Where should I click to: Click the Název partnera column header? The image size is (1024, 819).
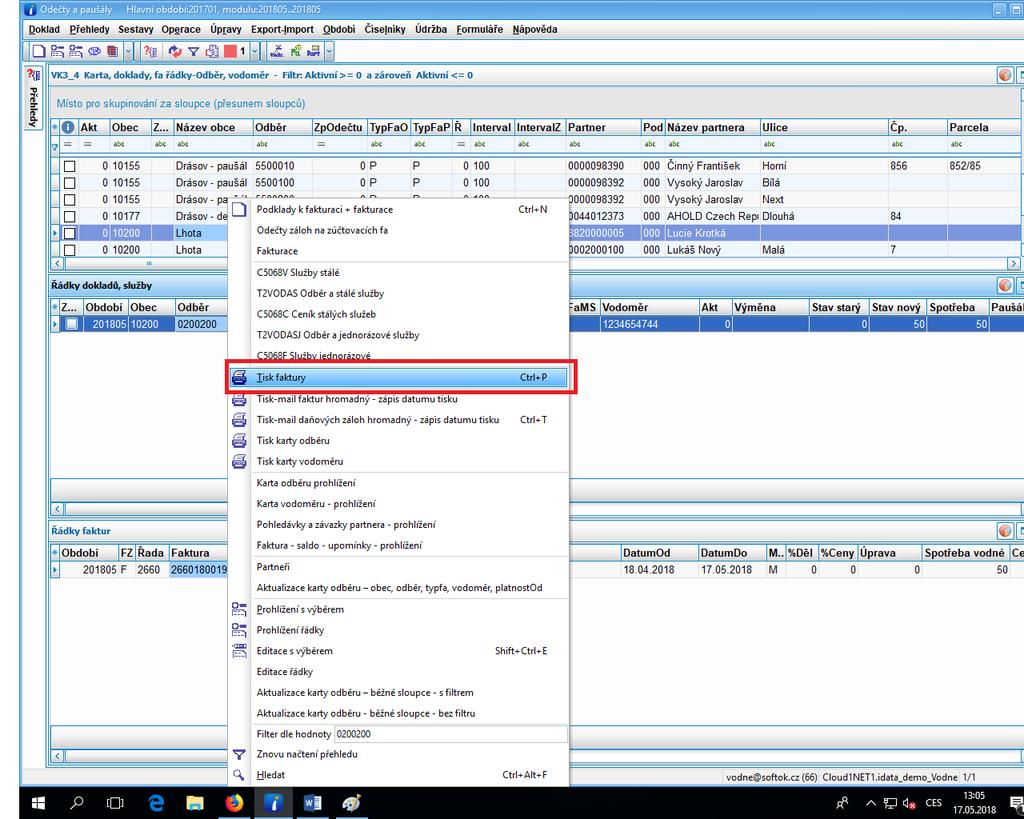click(712, 127)
